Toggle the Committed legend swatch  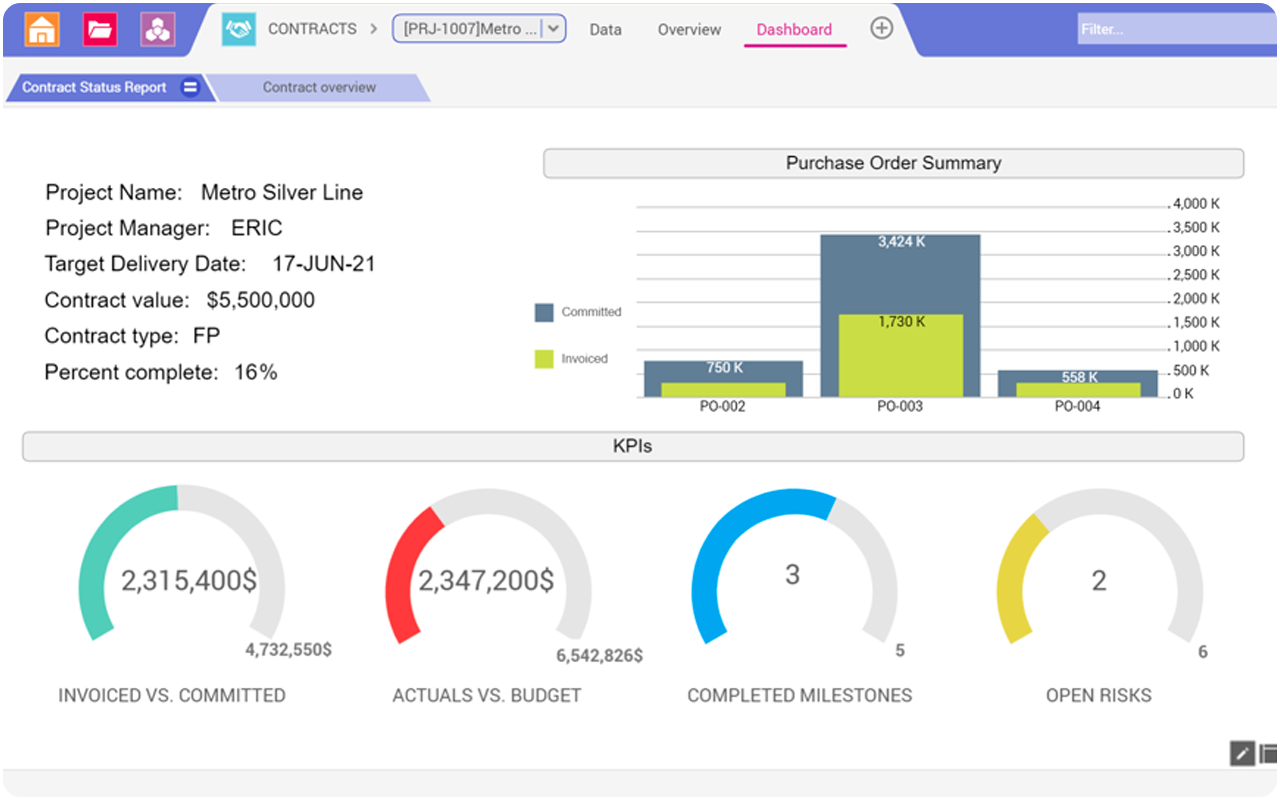(544, 312)
